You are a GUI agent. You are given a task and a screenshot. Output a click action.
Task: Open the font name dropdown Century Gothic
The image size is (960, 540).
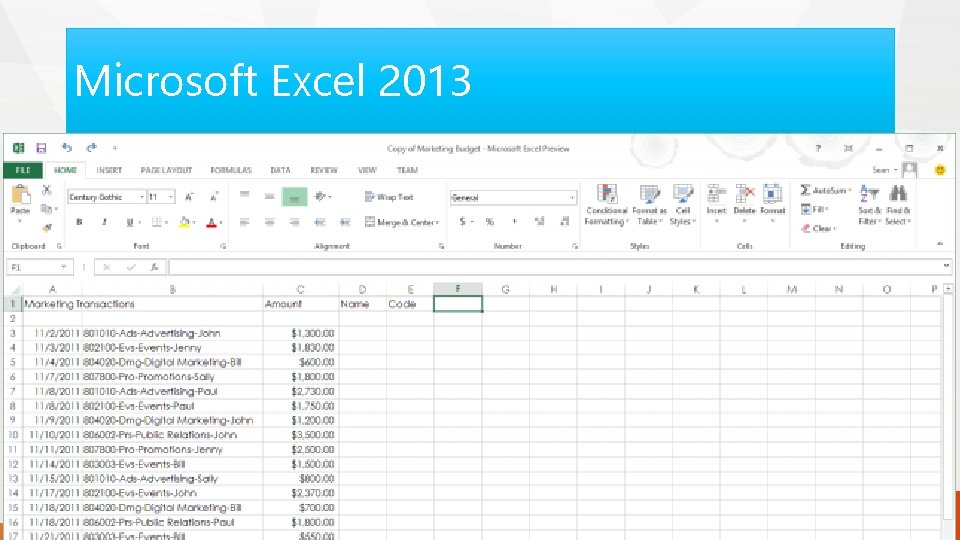(x=141, y=197)
